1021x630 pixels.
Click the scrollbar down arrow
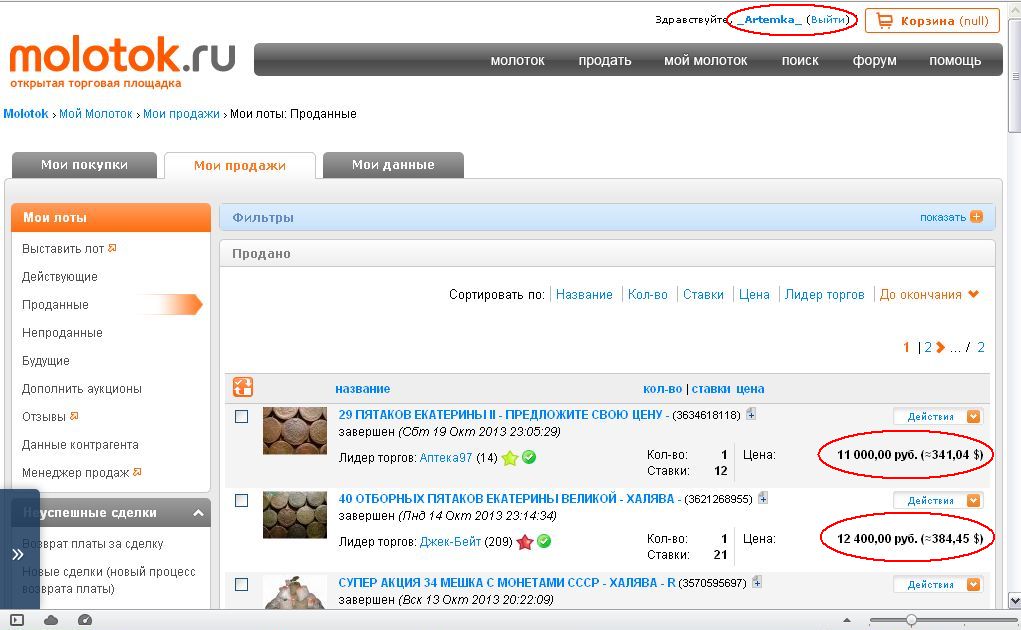(1014, 600)
